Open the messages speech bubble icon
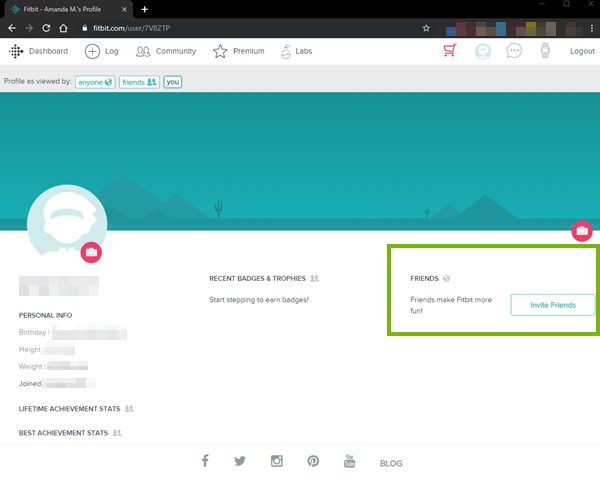Image resolution: width=600 pixels, height=481 pixels. (514, 51)
